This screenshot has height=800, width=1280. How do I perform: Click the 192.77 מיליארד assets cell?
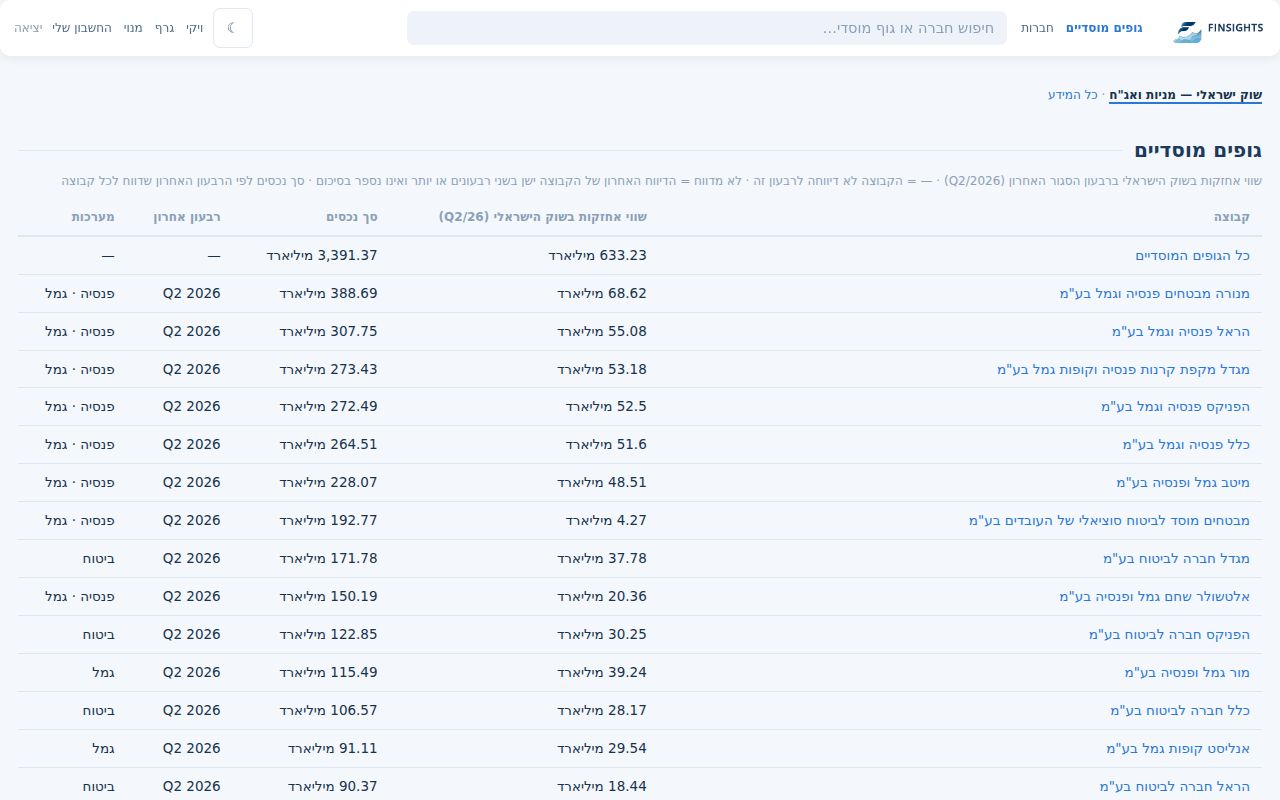click(x=328, y=521)
